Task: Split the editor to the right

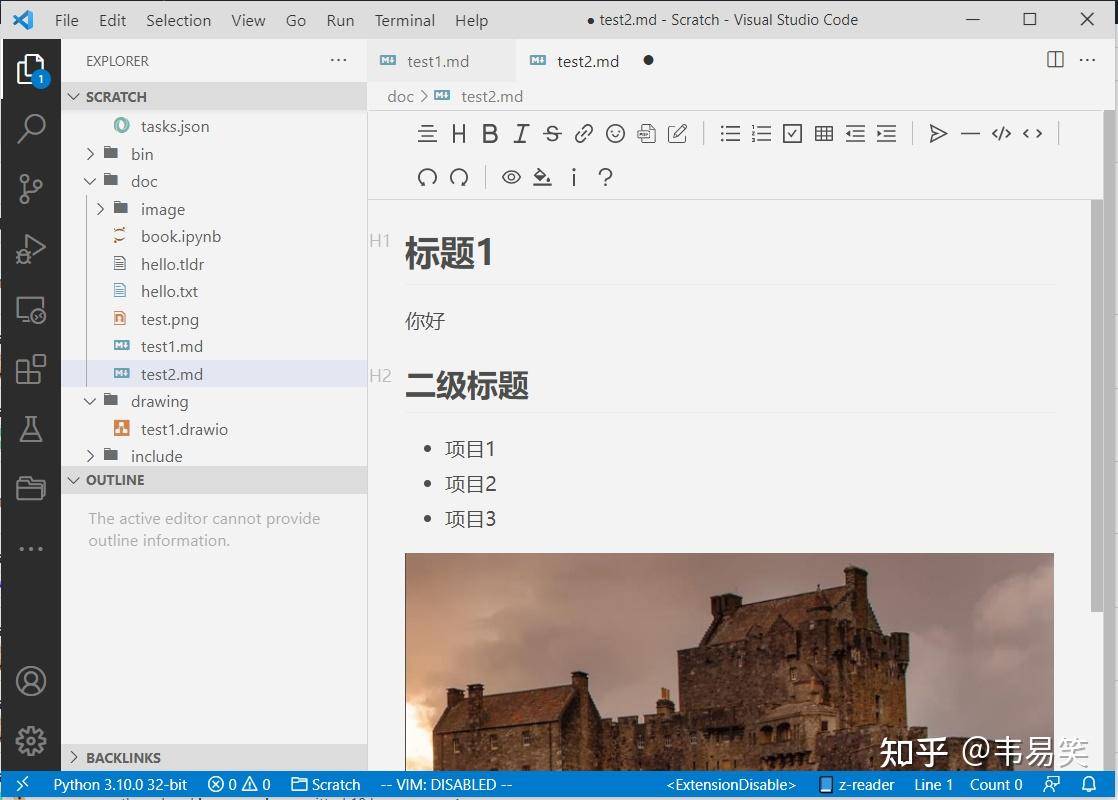Action: tap(1055, 60)
